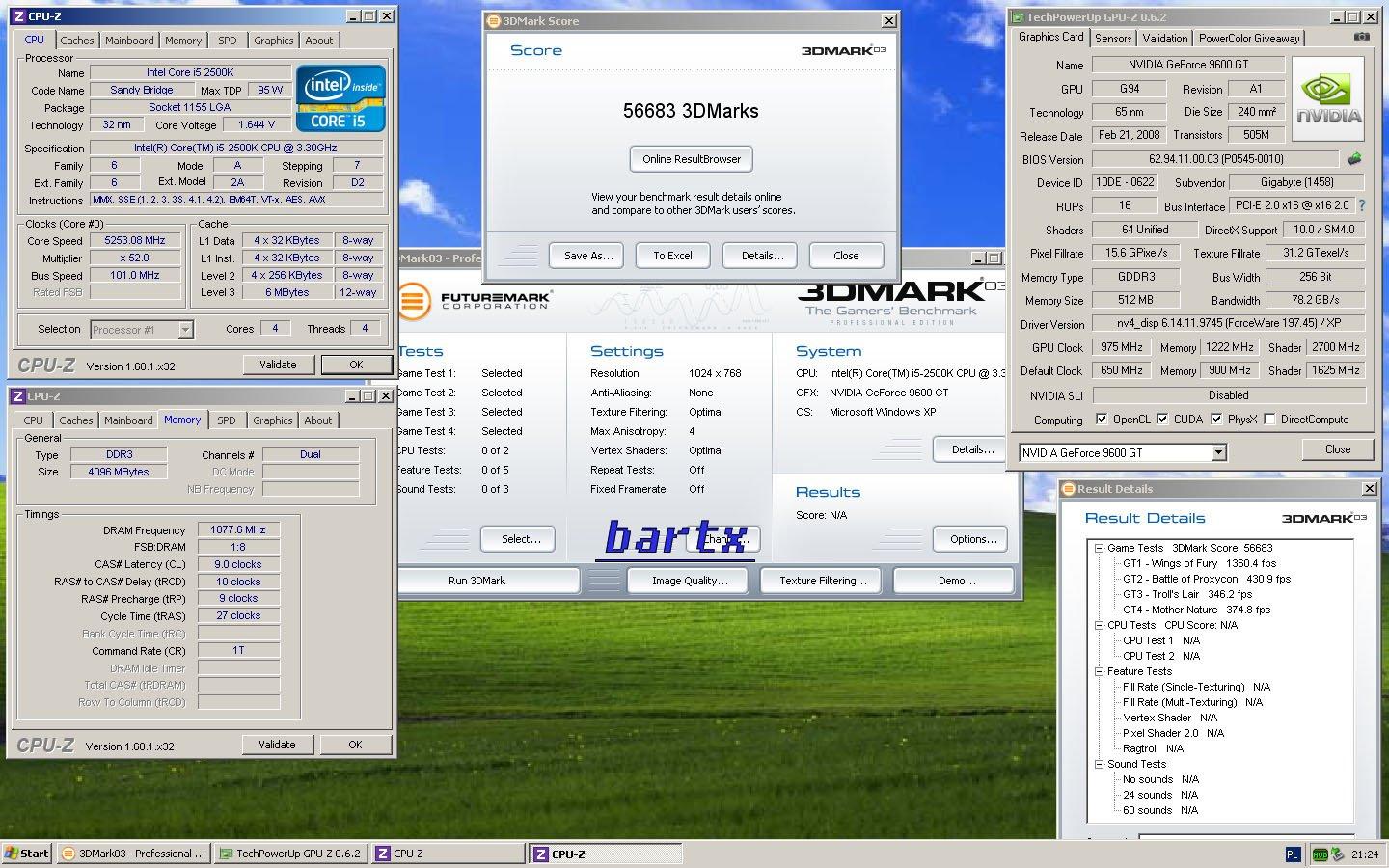Click the 3DMark03 taskbar button
The width and height of the screenshot is (1389, 868).
coord(133,853)
